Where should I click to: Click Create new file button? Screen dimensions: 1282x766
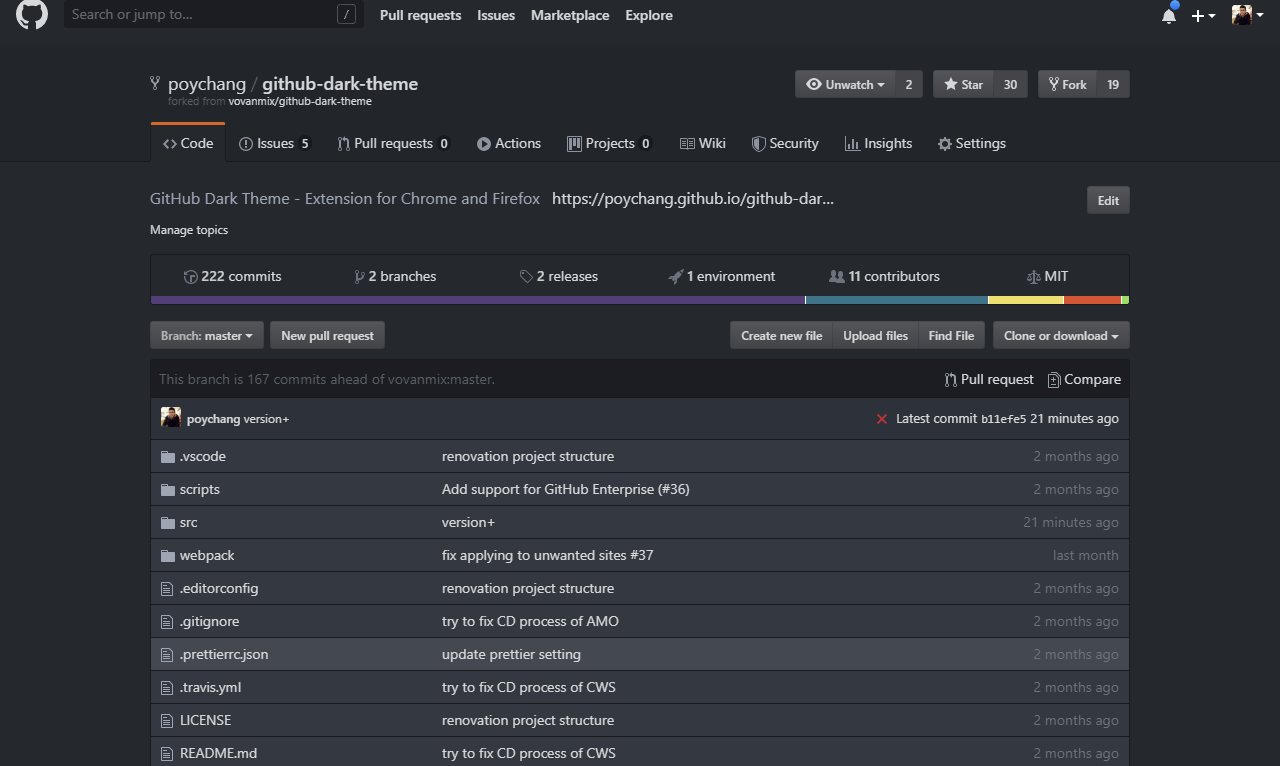(781, 335)
